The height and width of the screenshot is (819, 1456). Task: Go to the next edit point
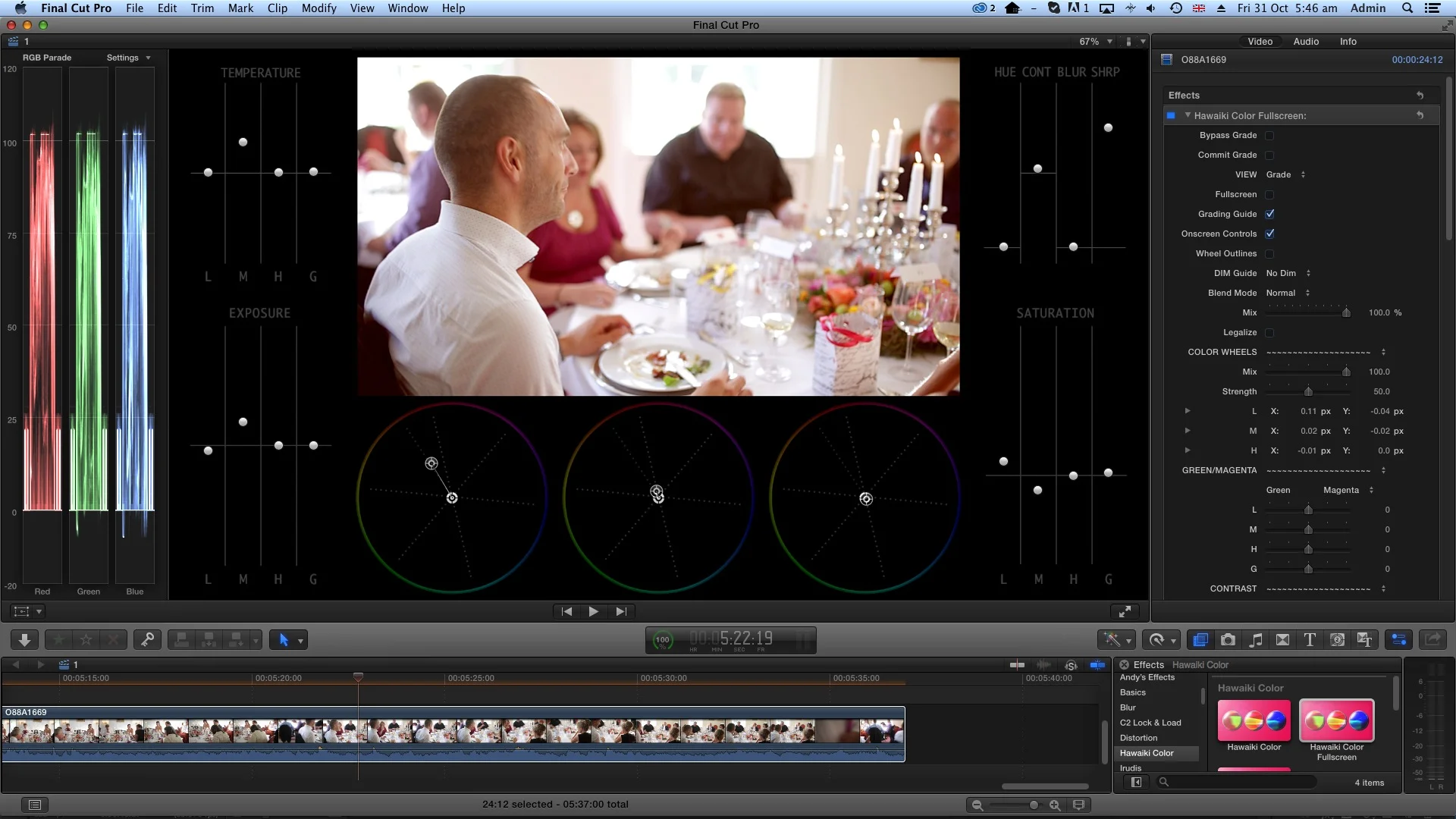(x=621, y=611)
